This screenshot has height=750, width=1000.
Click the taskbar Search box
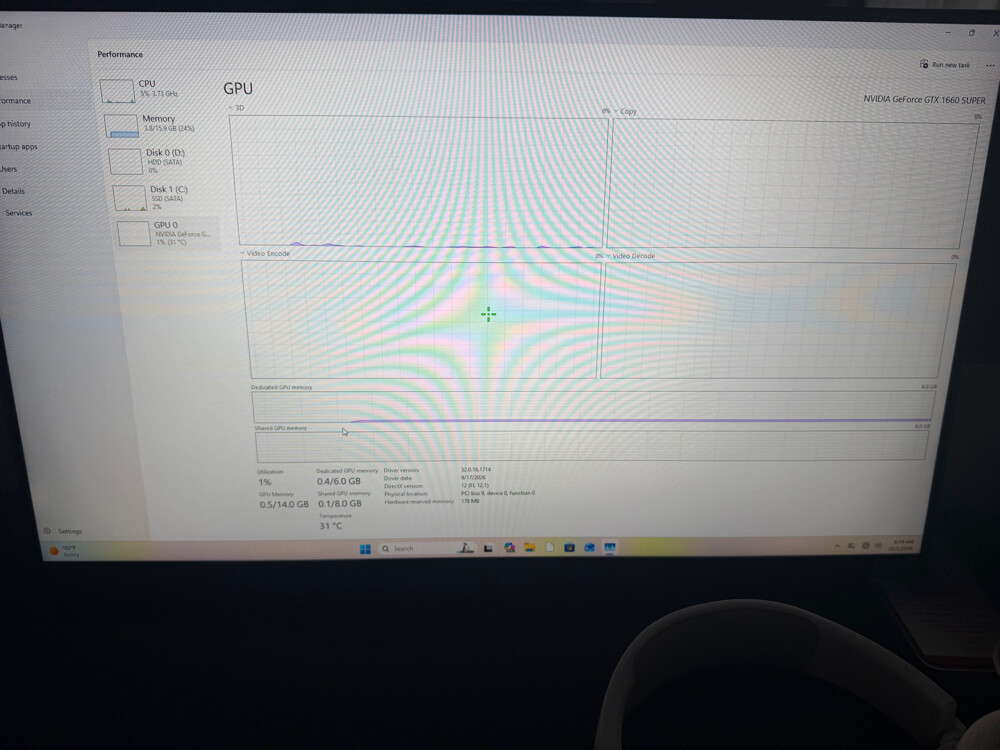415,548
